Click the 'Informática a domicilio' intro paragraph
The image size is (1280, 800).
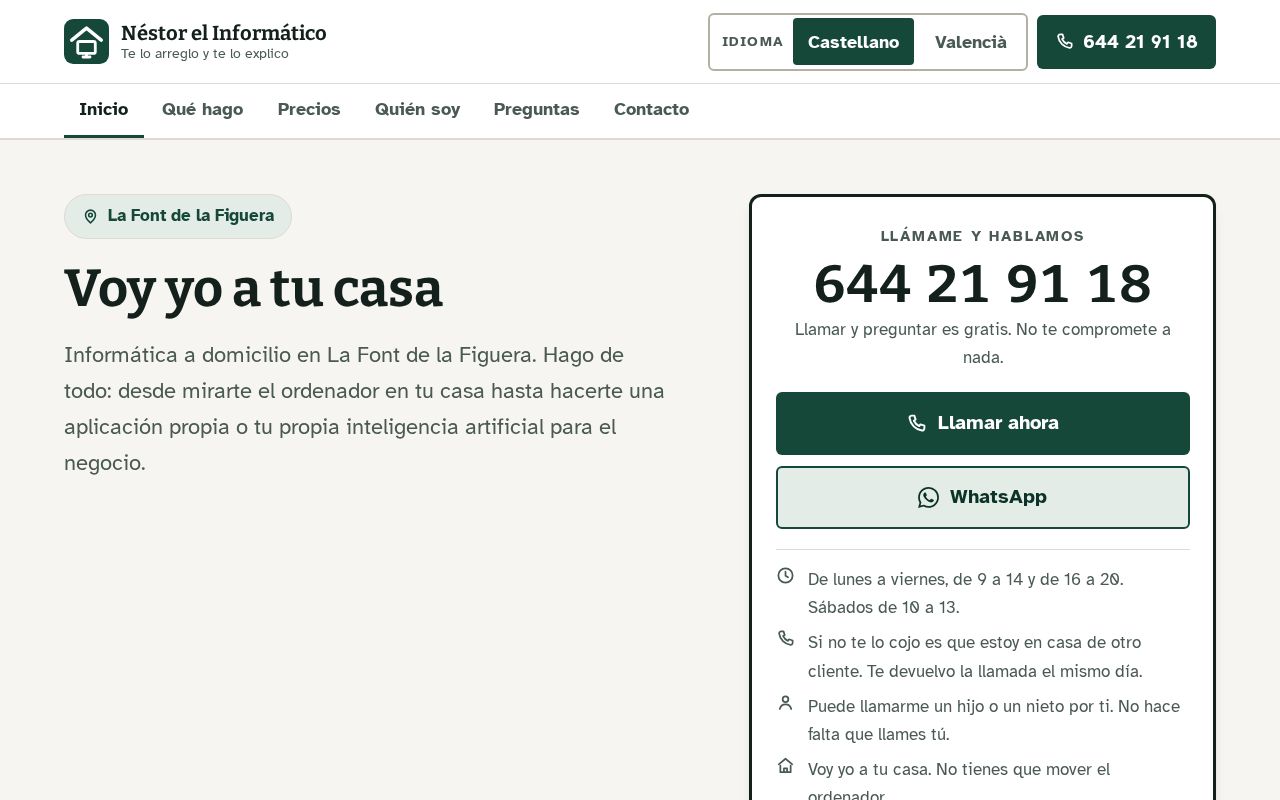(x=364, y=409)
